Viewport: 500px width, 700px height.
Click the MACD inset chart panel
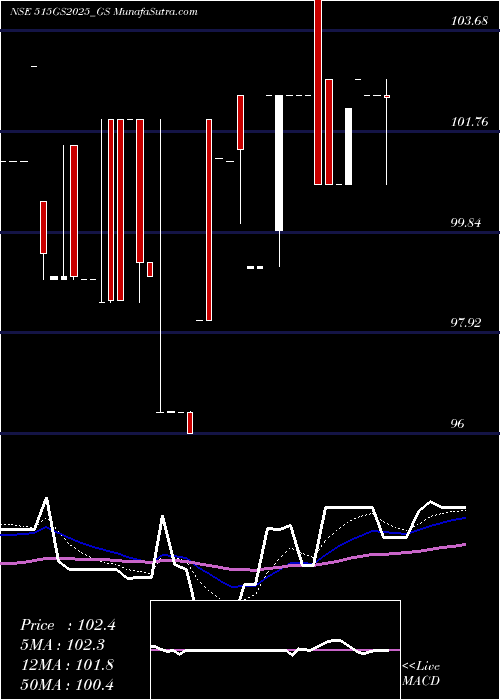click(275, 650)
